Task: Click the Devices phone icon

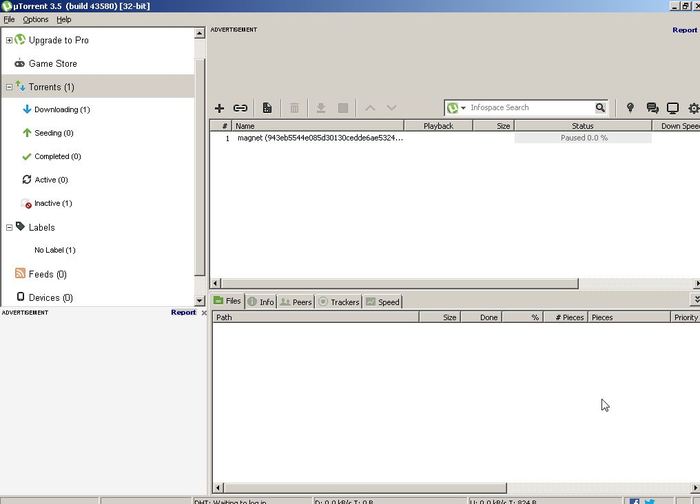Action: (21, 296)
